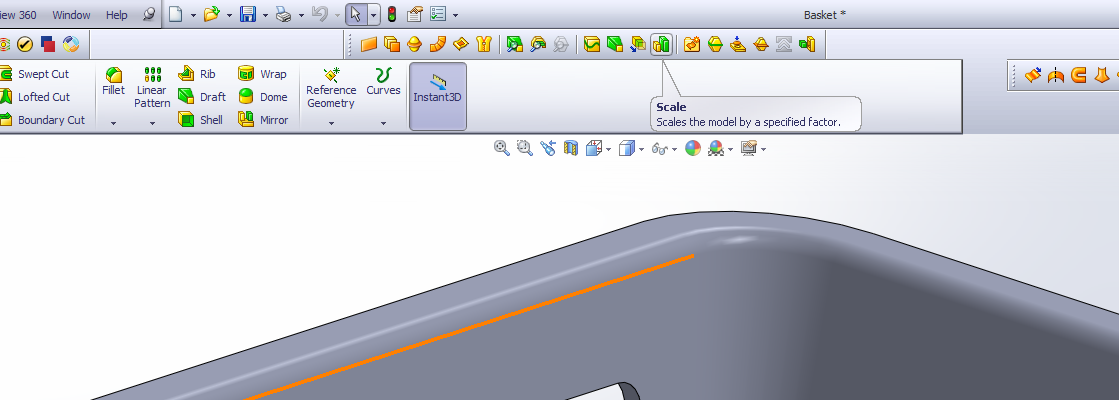Expand the Fillet dropdown arrow

(x=113, y=123)
